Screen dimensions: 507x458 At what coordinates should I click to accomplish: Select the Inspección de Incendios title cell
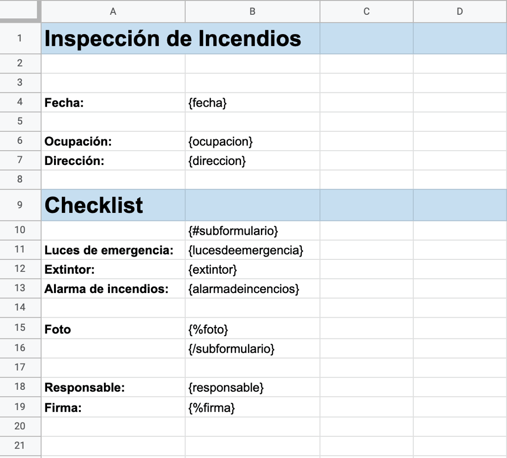point(113,38)
